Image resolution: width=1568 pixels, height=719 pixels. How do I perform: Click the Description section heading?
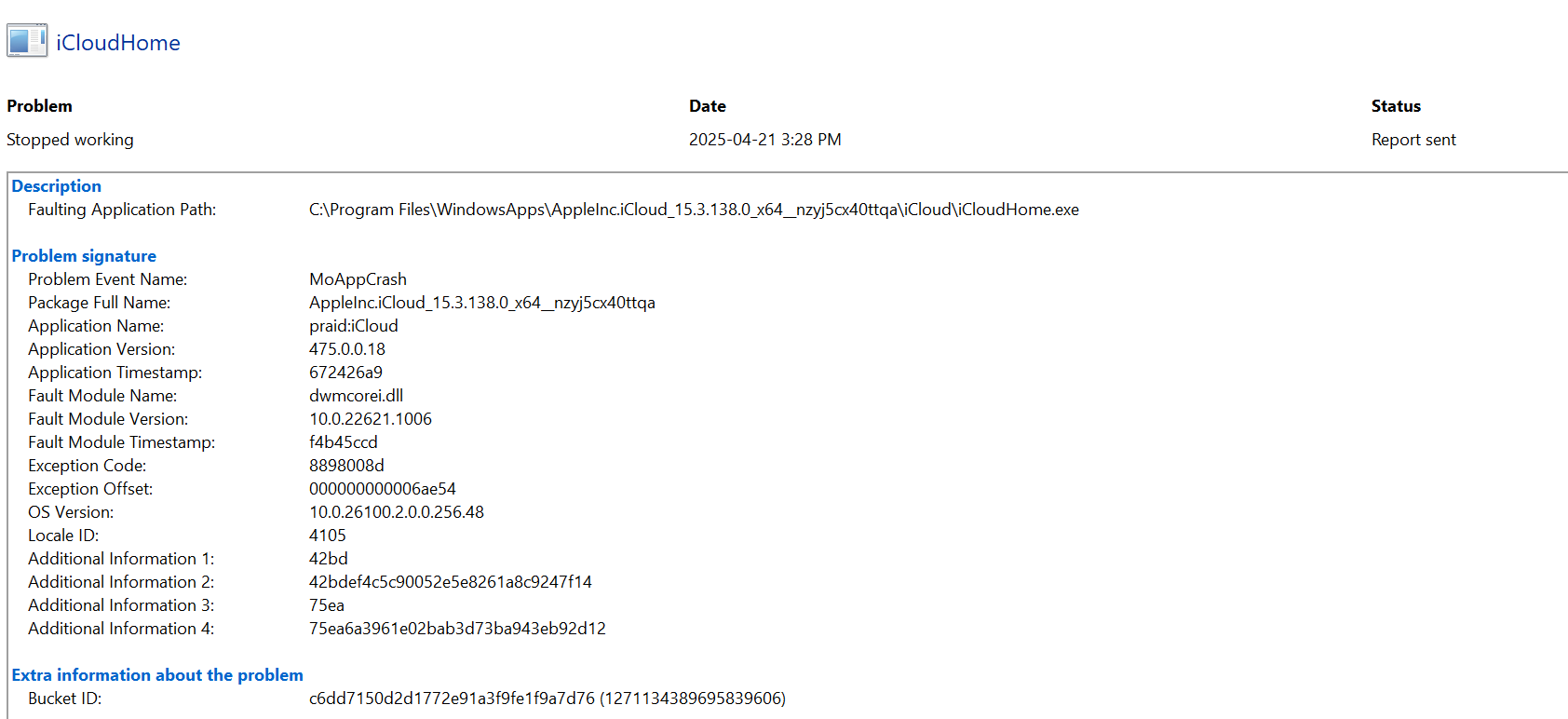pyautogui.click(x=56, y=186)
